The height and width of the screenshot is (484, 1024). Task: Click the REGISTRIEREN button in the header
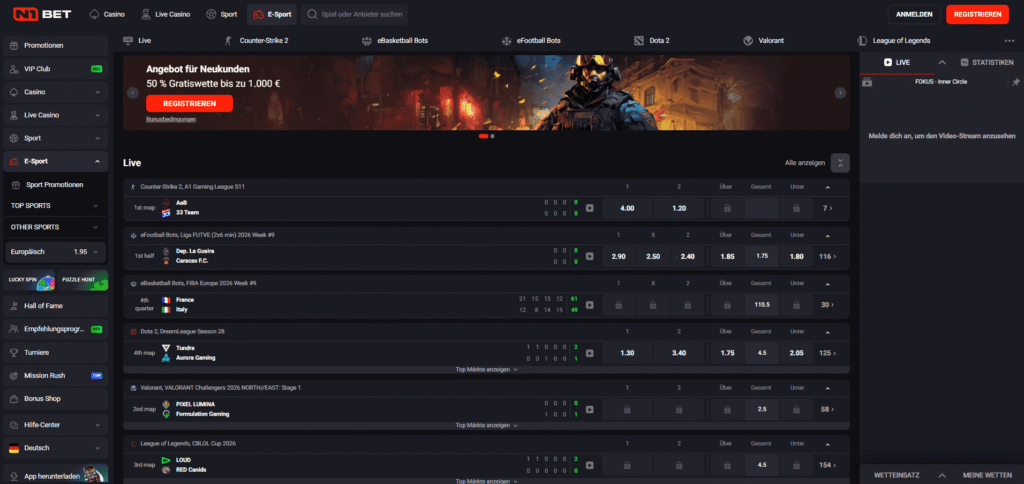[977, 14]
